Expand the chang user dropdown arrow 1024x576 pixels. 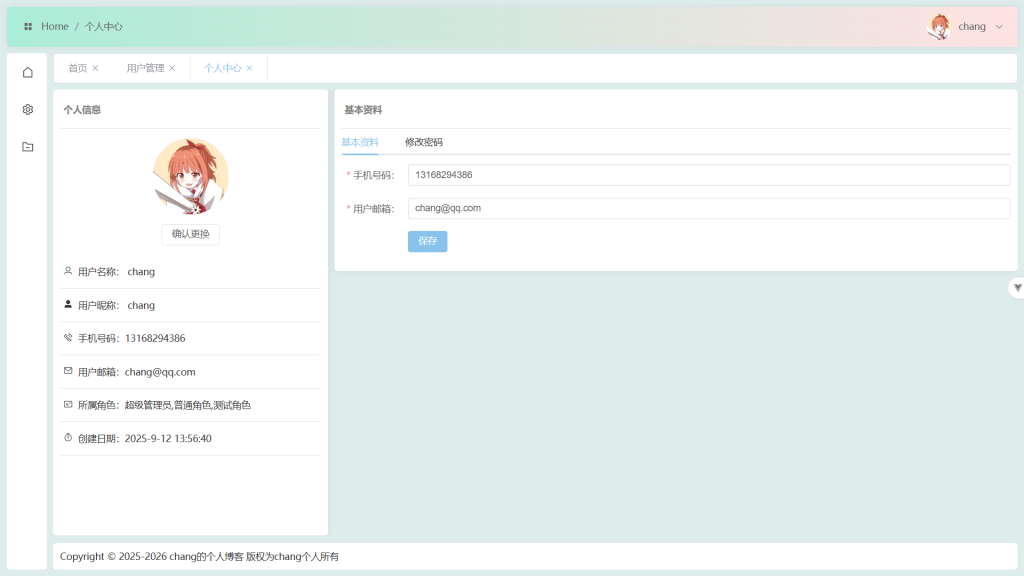(x=999, y=27)
